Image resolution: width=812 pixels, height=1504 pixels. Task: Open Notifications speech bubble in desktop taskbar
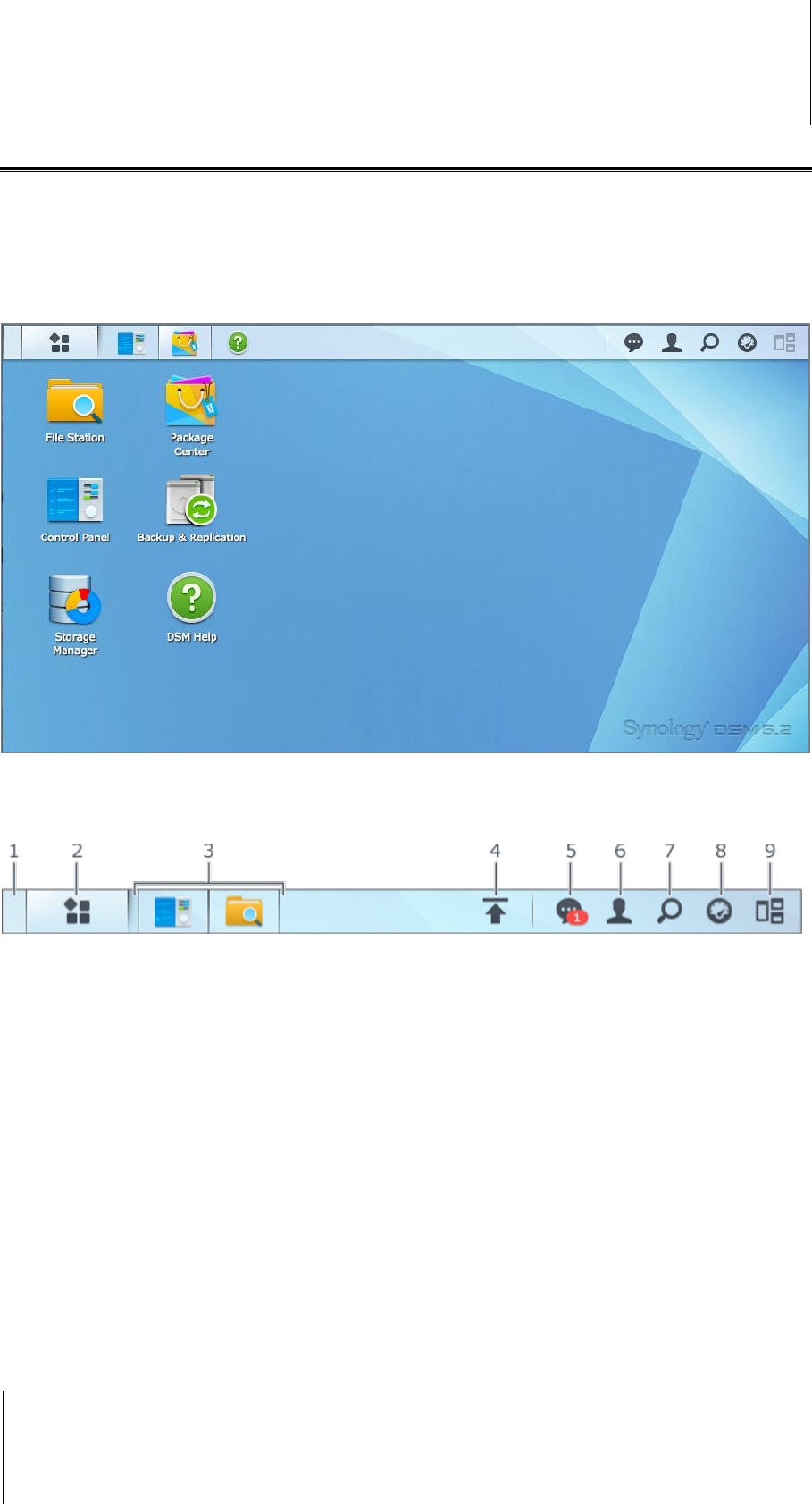click(x=633, y=342)
